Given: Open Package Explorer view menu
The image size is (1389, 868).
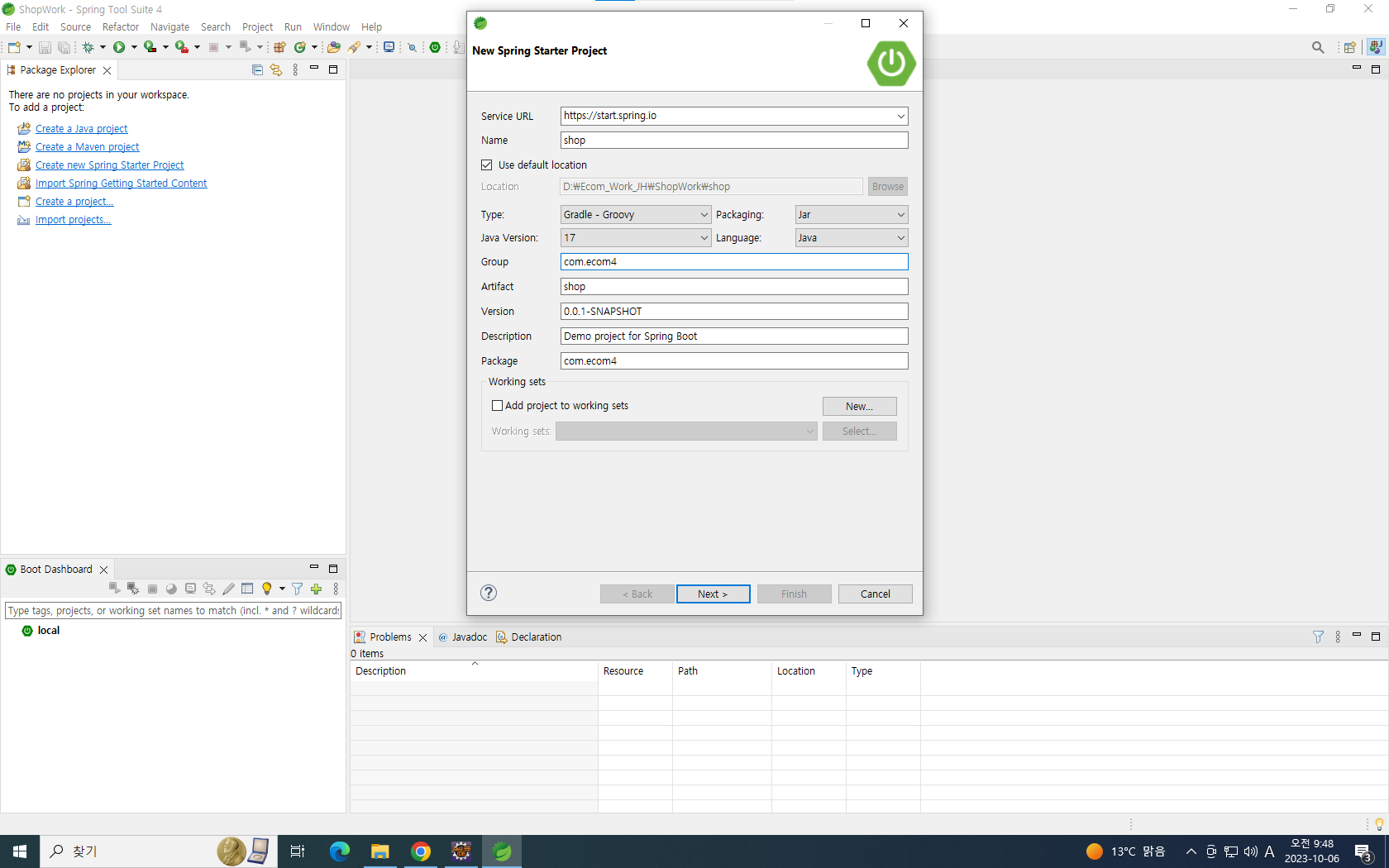Looking at the screenshot, I should click(295, 70).
